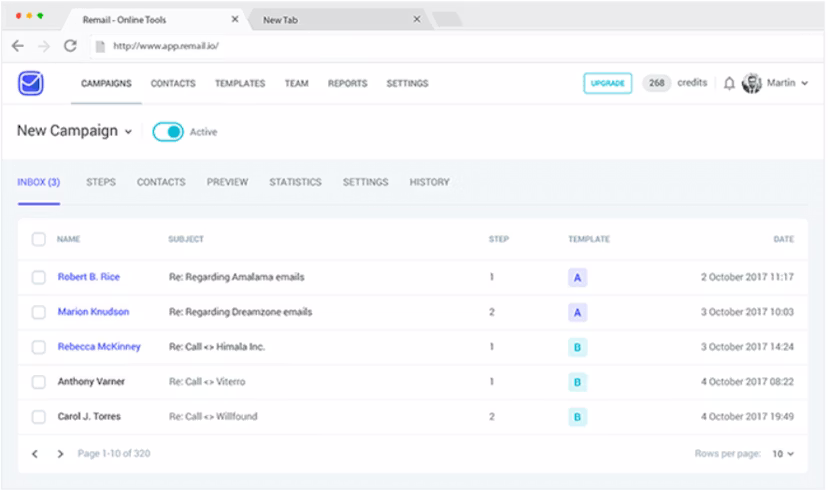Check the select-all checkbox in table header
This screenshot has height=490, width=828.
tap(38, 240)
